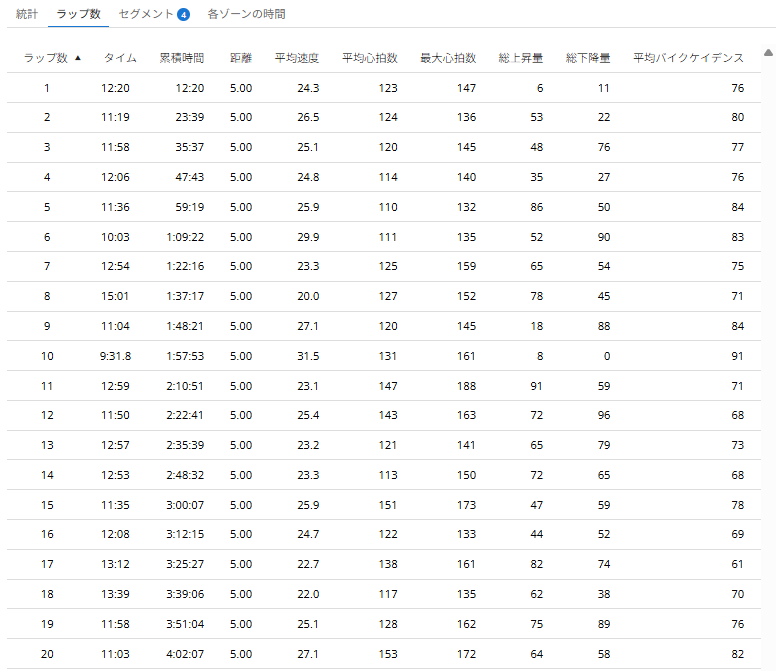The width and height of the screenshot is (776, 671).
Task: Click the blue segment count badge
Action: pyautogui.click(x=183, y=15)
